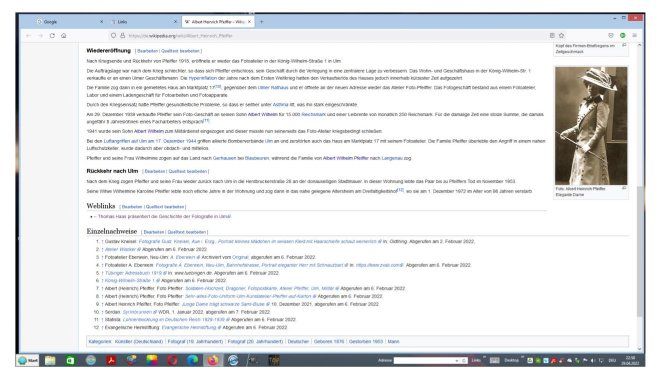Click Bearbeiten next to Weblinks heading
Viewport: 663px width, 379px height.
pos(132,207)
